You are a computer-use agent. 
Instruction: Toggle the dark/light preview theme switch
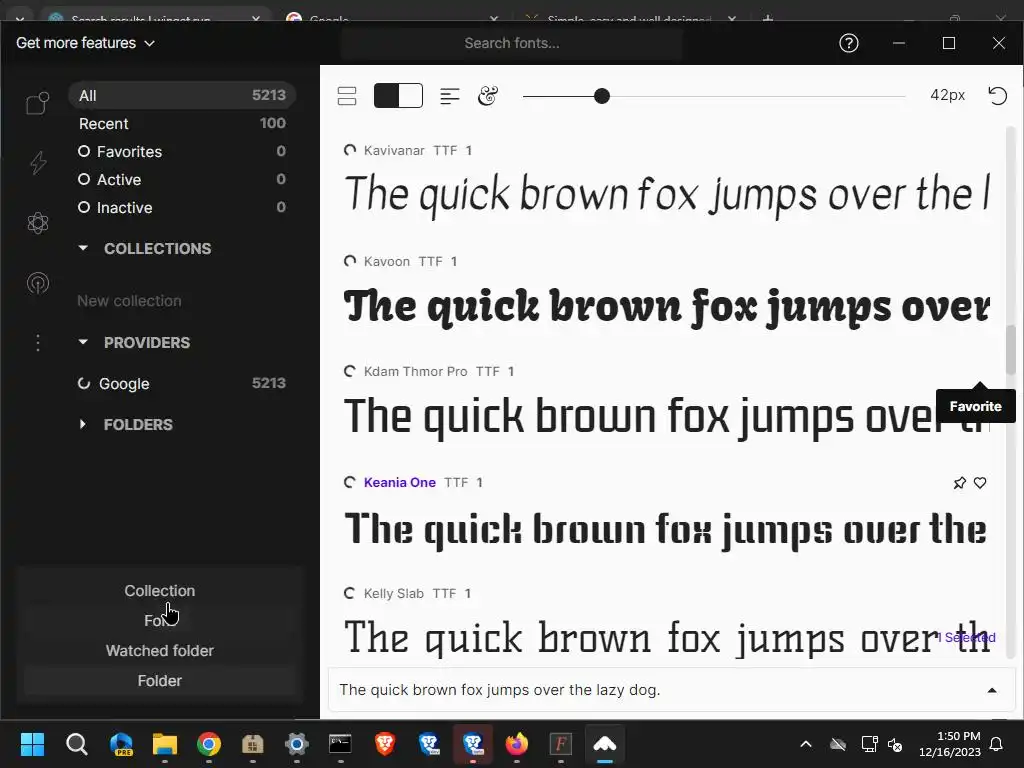(398, 96)
